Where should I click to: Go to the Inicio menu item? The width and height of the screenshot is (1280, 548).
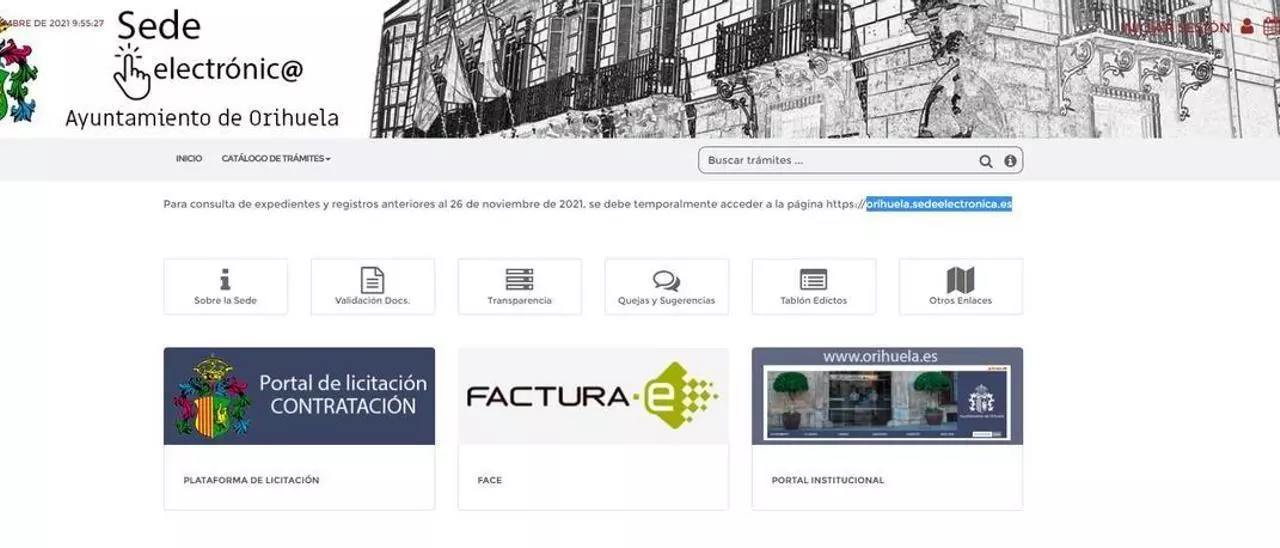pyautogui.click(x=188, y=159)
